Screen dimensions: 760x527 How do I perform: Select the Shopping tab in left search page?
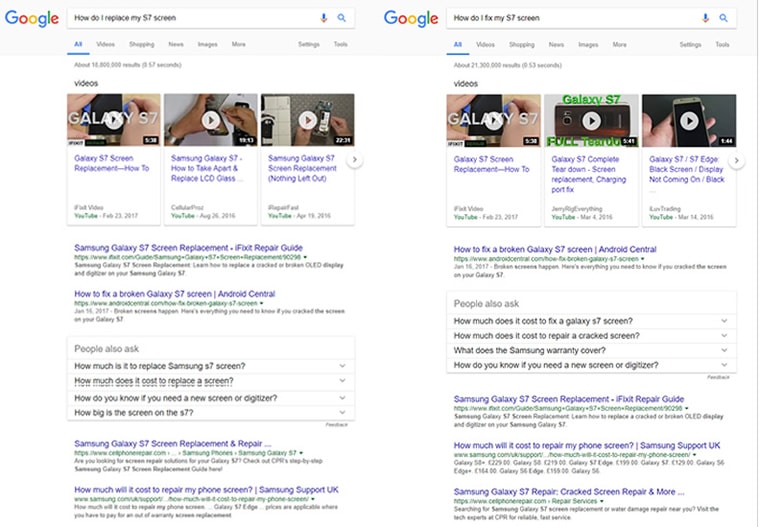click(x=142, y=44)
